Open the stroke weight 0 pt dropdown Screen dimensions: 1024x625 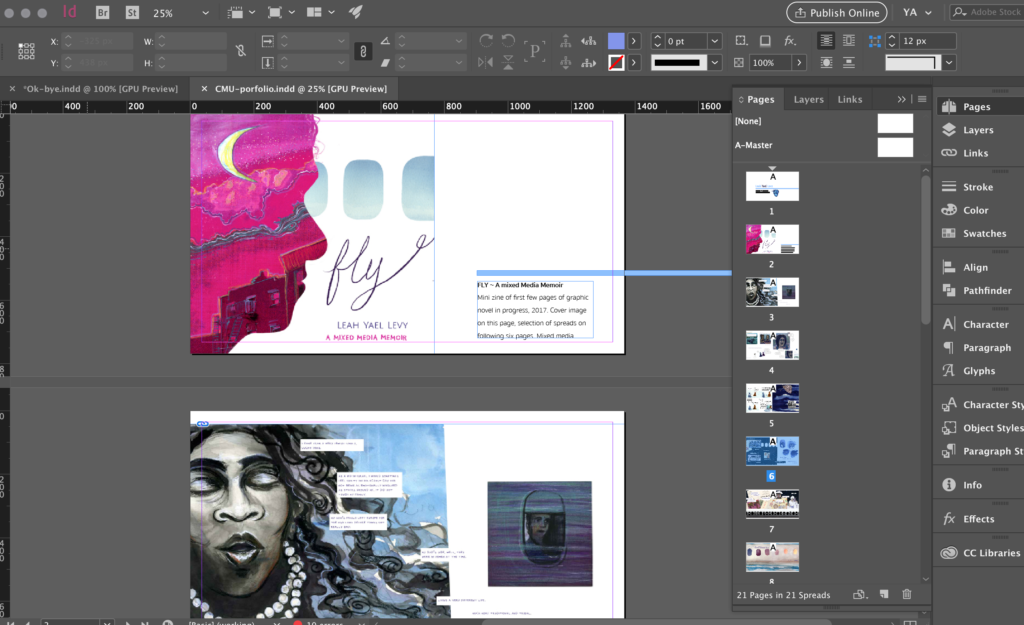pyautogui.click(x=714, y=41)
